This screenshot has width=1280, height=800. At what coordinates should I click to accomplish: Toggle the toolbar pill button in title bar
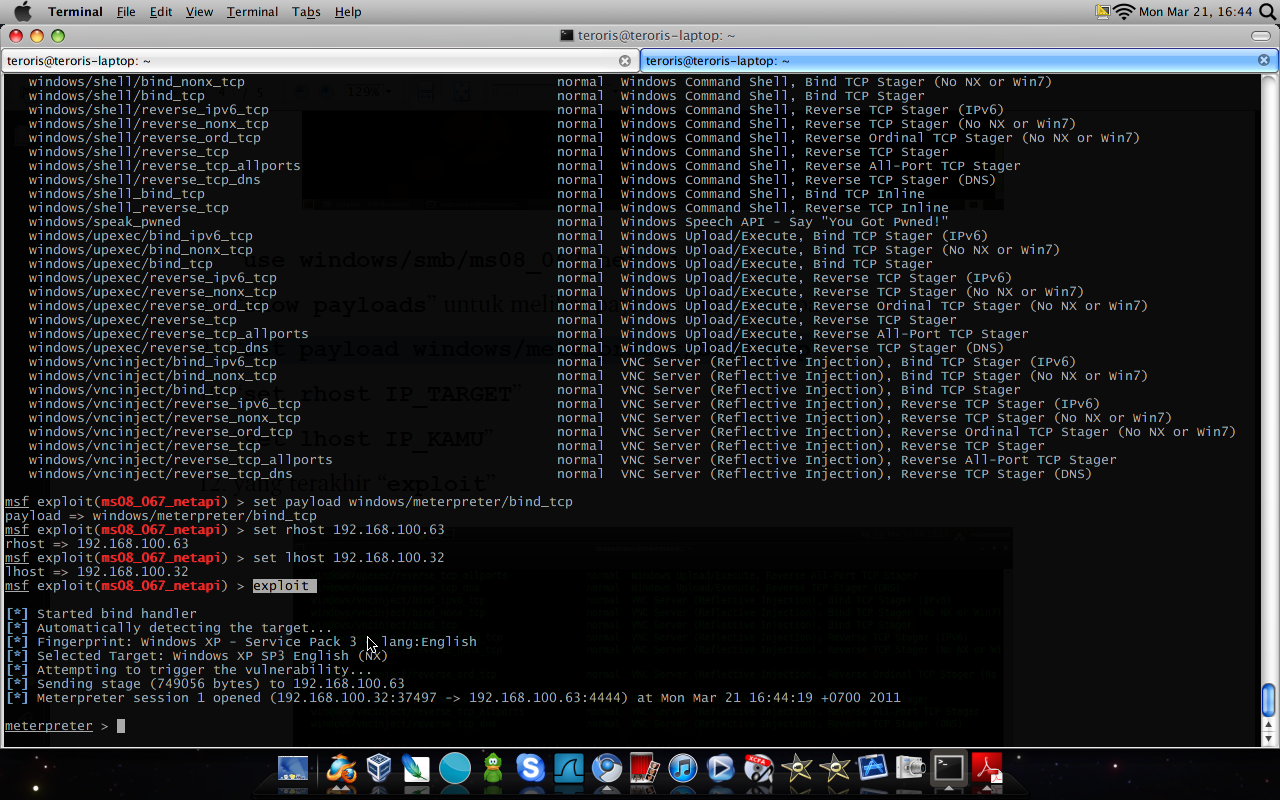coord(1260,36)
